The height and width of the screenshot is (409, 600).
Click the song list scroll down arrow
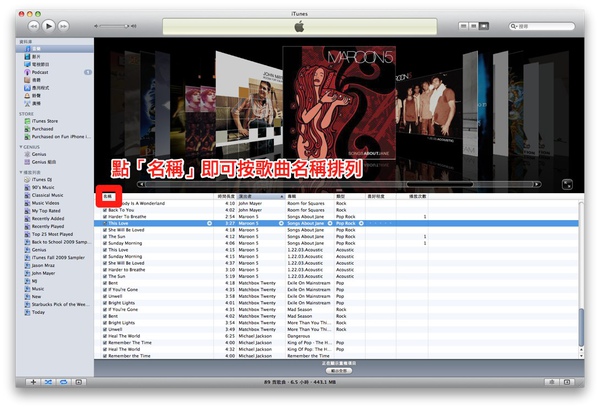point(581,355)
